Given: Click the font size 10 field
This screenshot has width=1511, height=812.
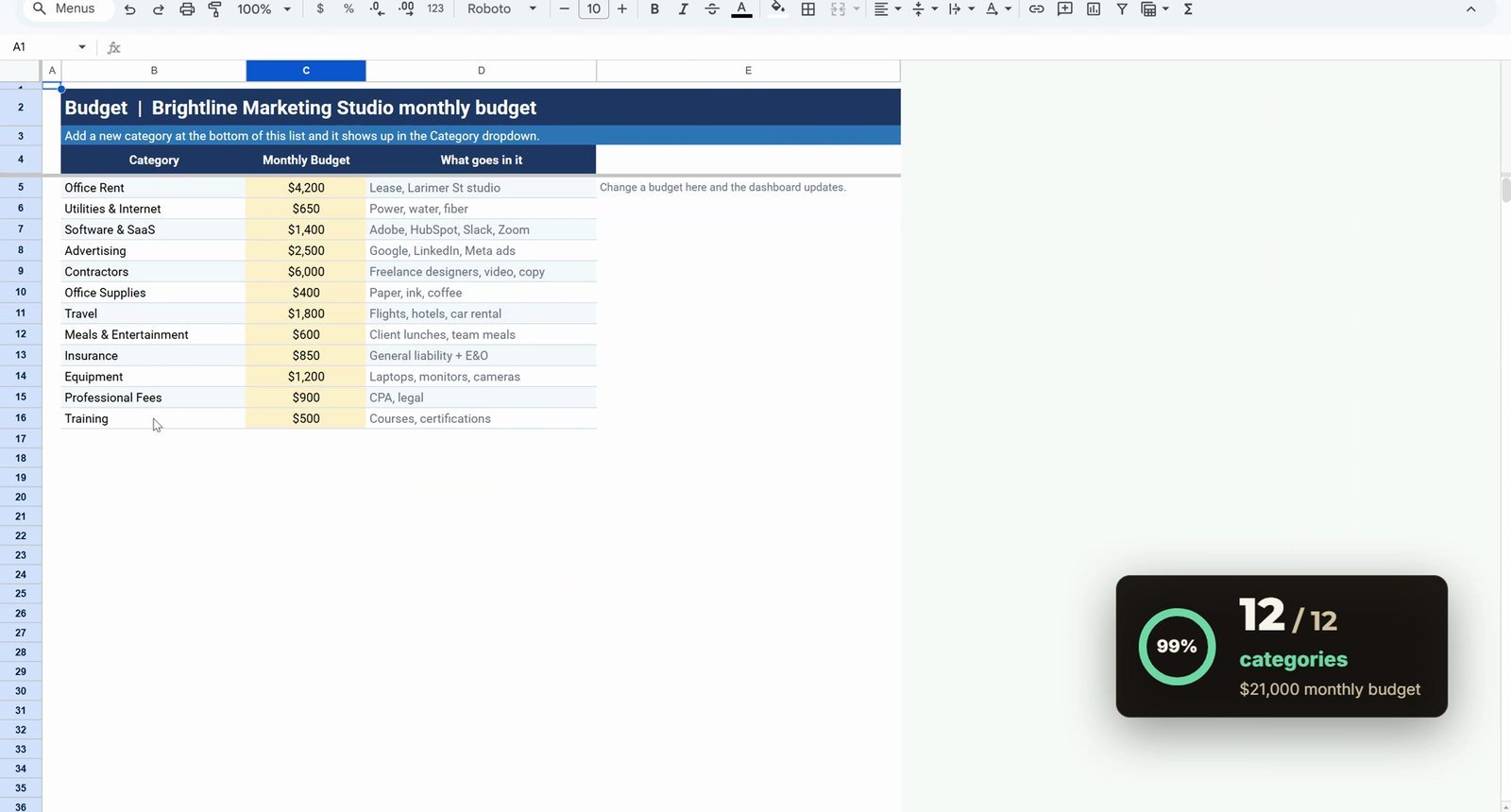Looking at the screenshot, I should click(x=593, y=9).
